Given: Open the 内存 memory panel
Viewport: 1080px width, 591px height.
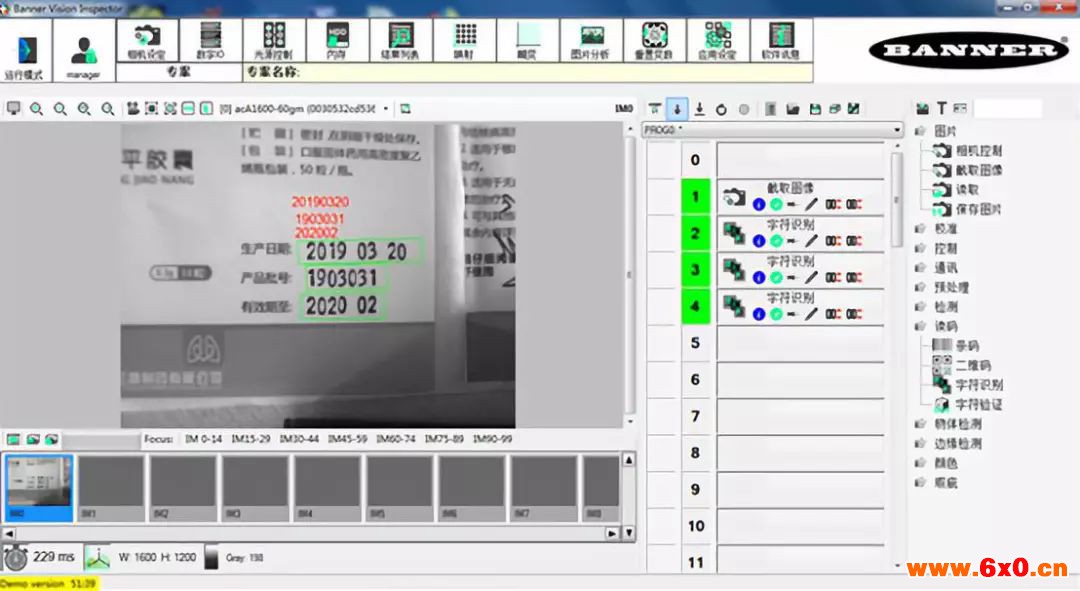Looking at the screenshot, I should (x=337, y=40).
